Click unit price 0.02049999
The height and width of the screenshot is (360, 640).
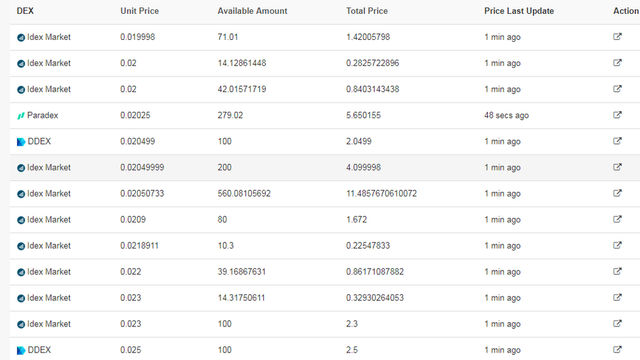click(142, 167)
